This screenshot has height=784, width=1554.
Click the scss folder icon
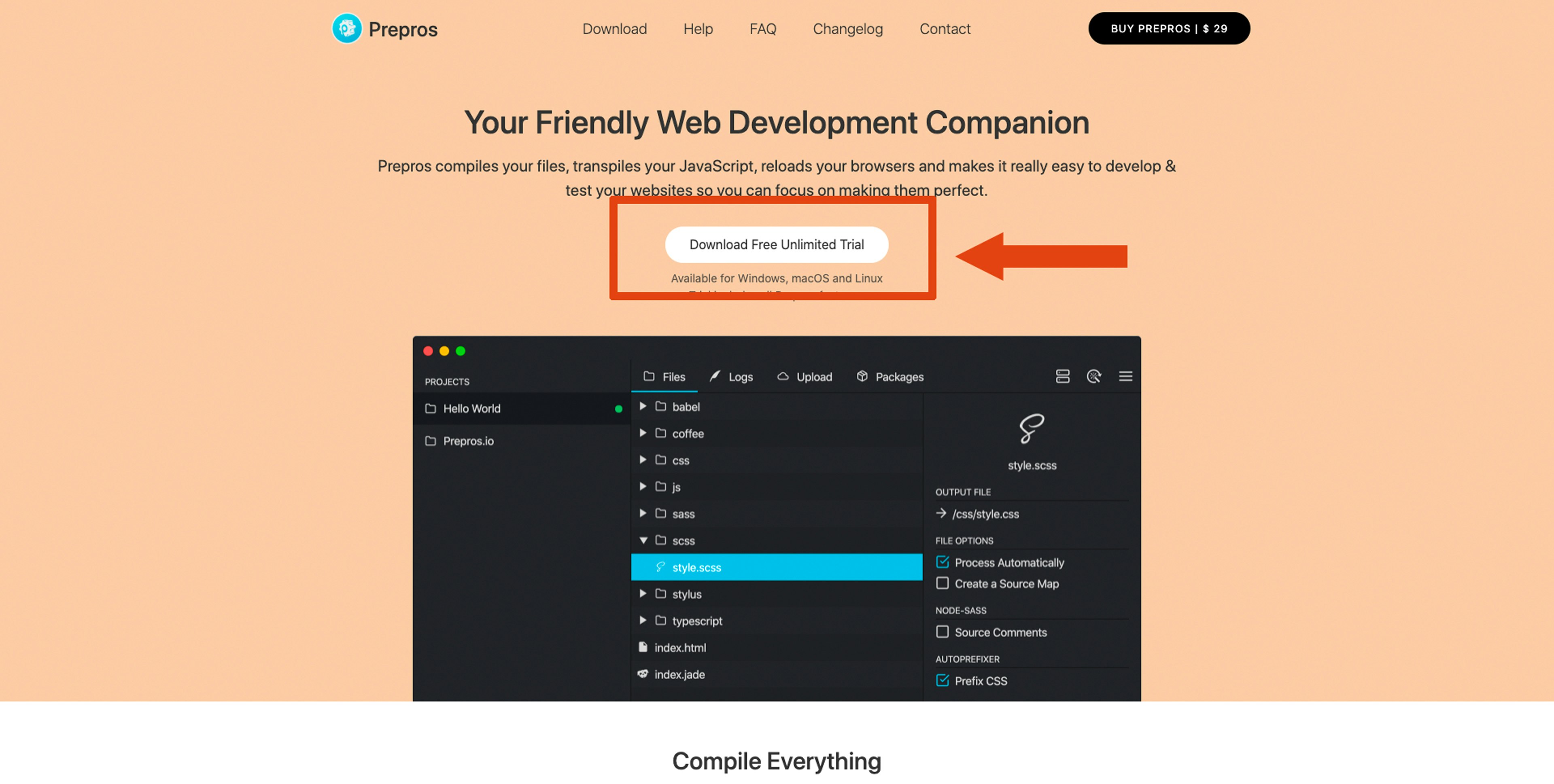[660, 540]
